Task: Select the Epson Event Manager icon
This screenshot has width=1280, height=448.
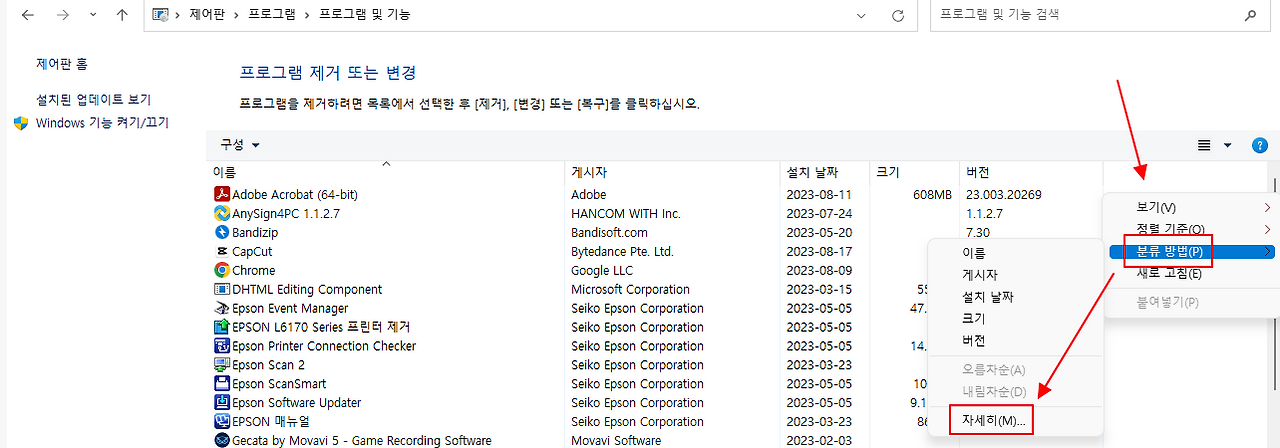Action: [x=222, y=308]
